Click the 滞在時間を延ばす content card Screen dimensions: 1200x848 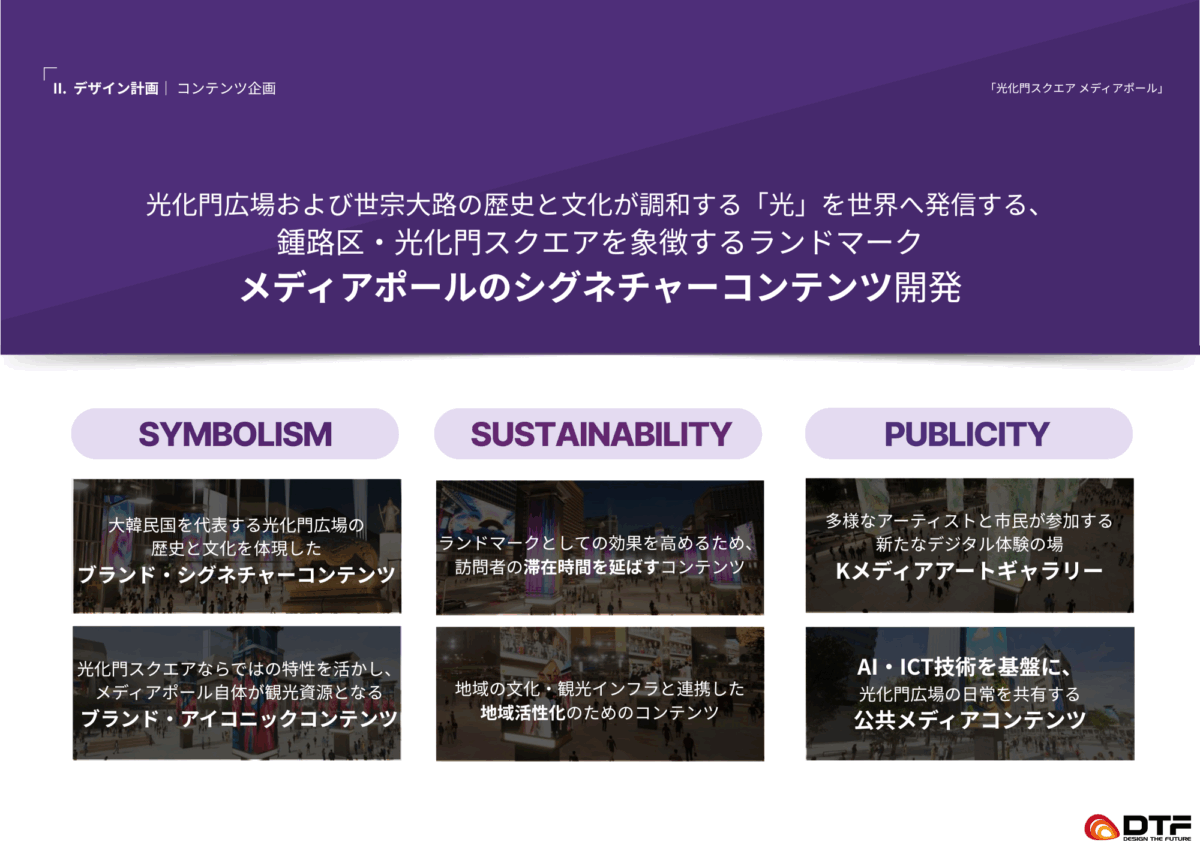[x=600, y=547]
